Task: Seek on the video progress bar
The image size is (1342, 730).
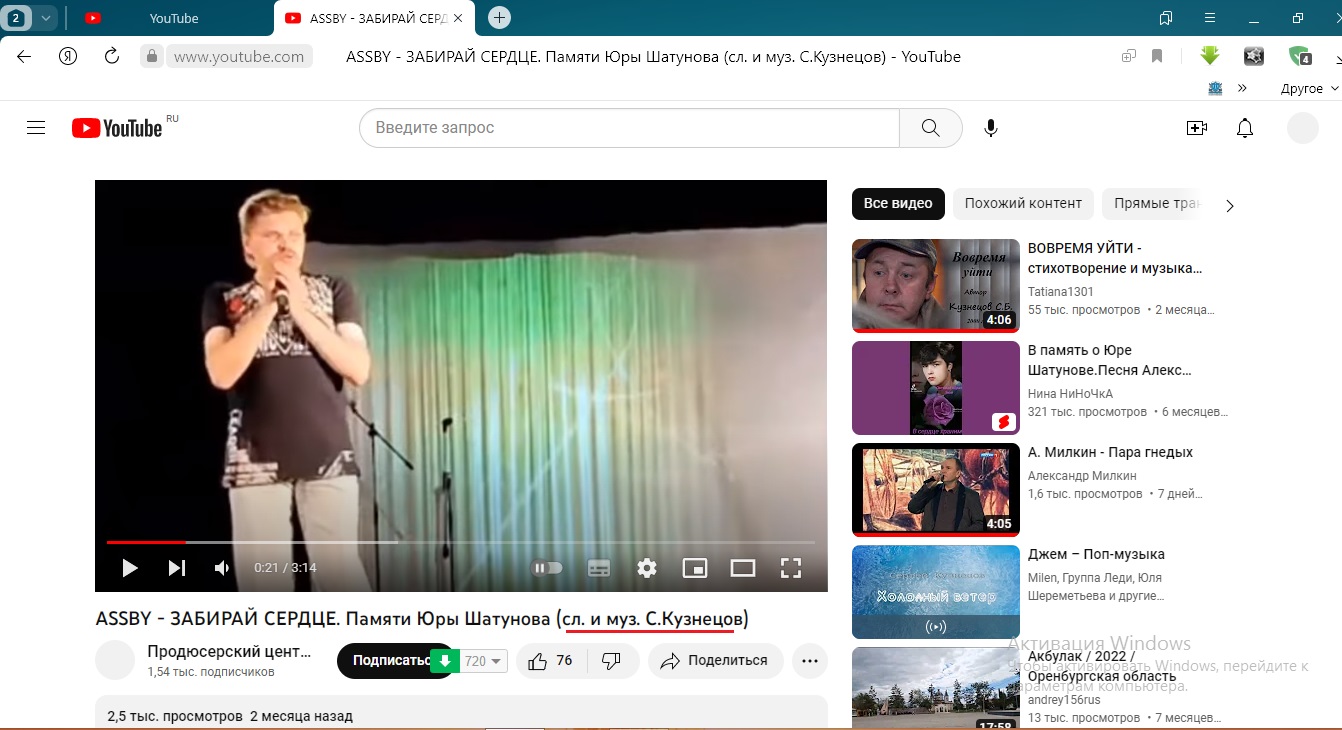Action: pyautogui.click(x=461, y=542)
